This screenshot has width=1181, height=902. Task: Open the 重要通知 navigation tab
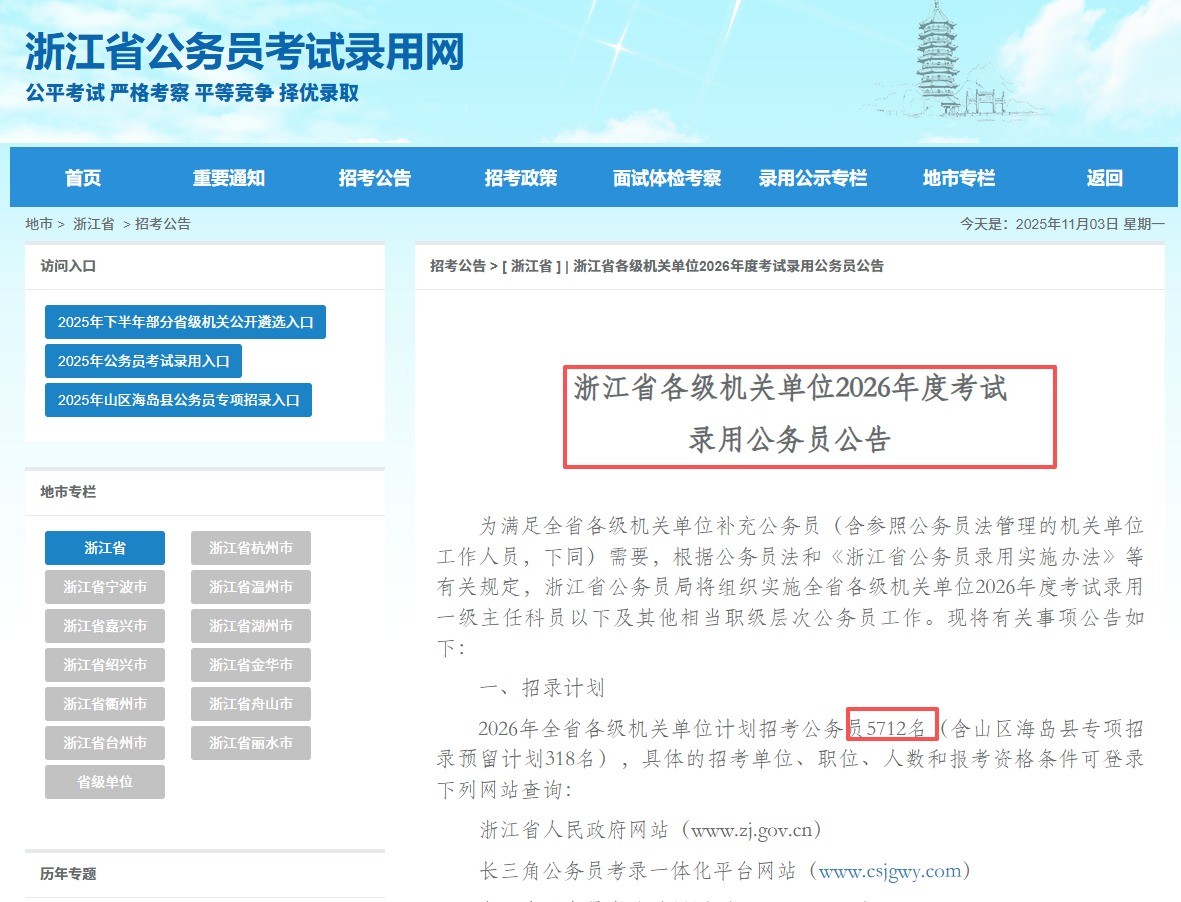pyautogui.click(x=229, y=178)
